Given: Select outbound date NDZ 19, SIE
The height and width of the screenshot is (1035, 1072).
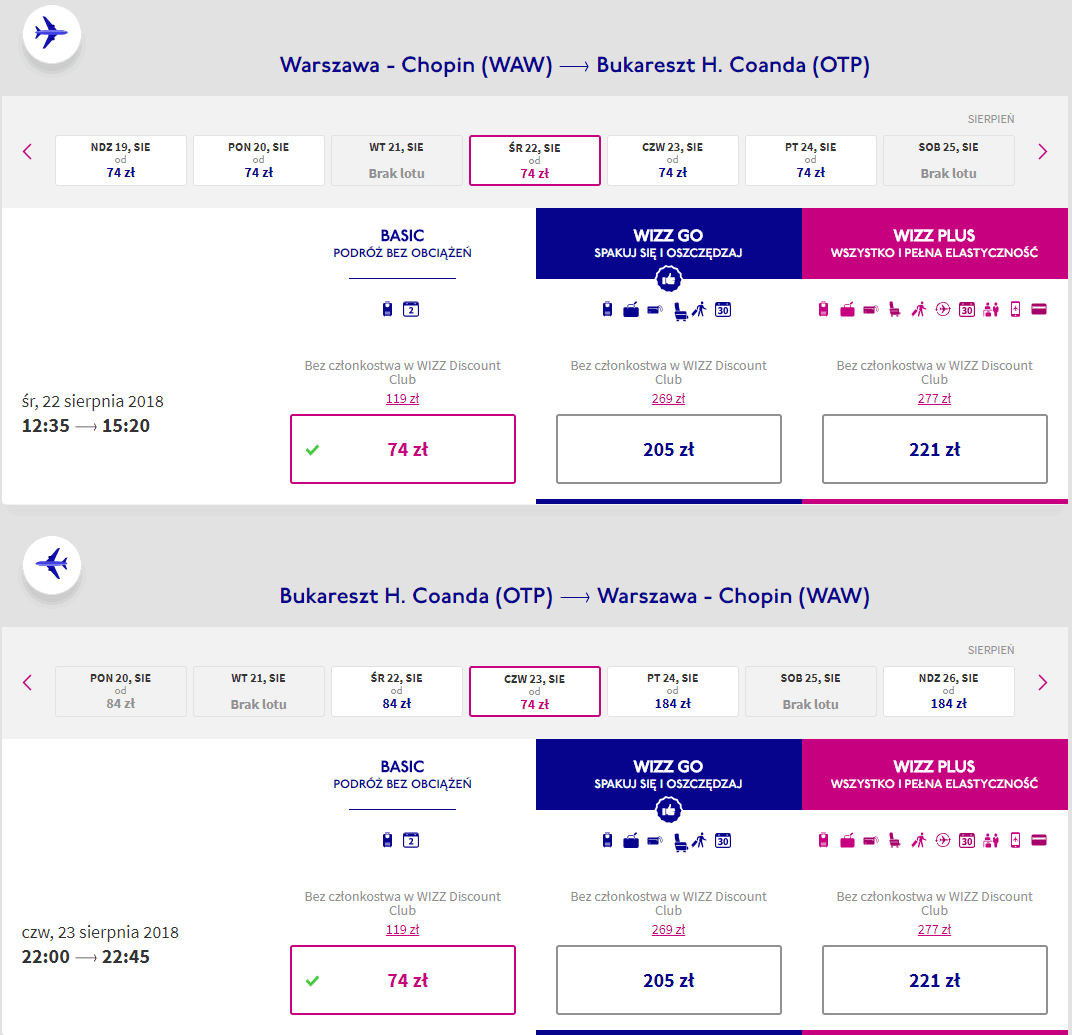Looking at the screenshot, I should pos(121,161).
